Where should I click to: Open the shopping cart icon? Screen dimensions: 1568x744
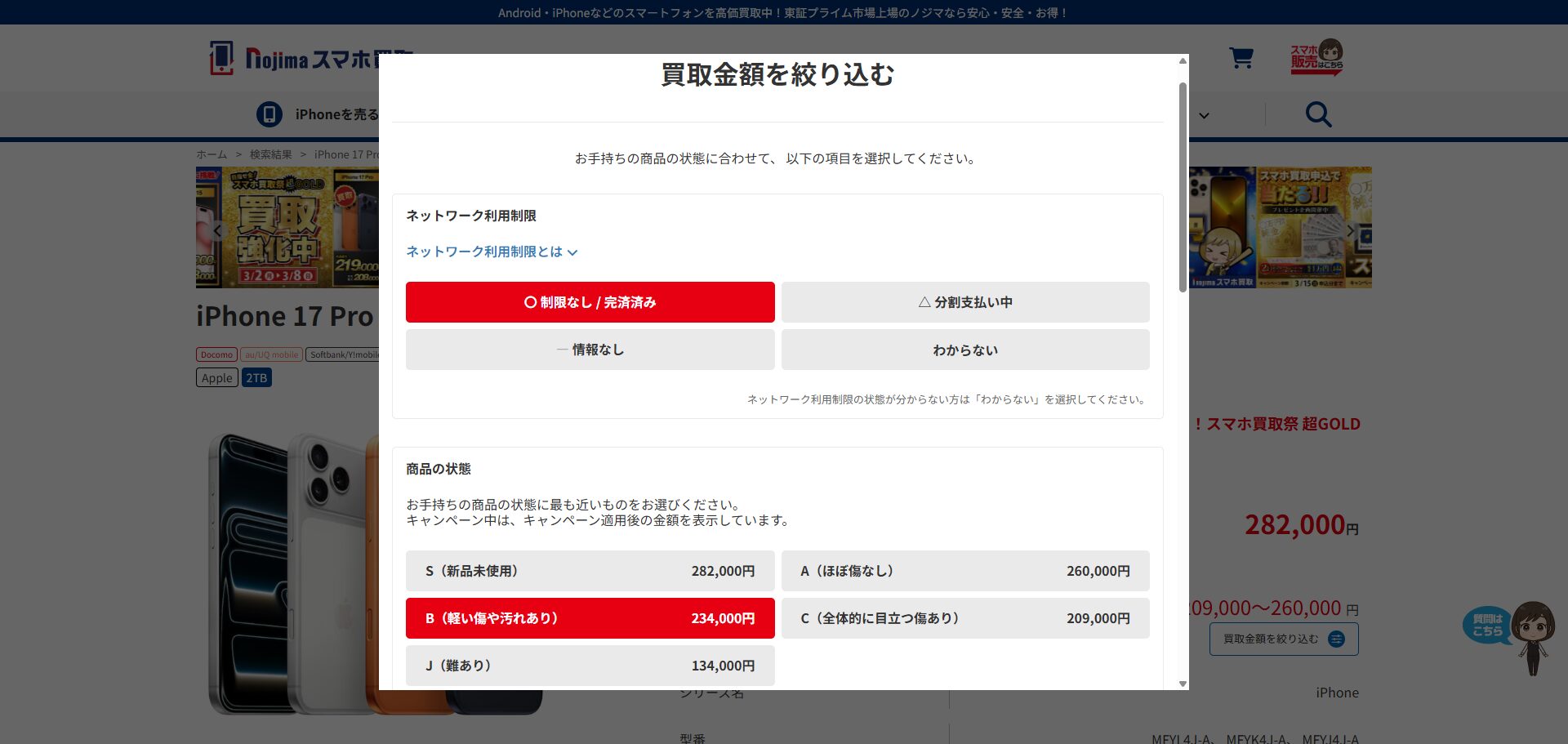tap(1241, 58)
